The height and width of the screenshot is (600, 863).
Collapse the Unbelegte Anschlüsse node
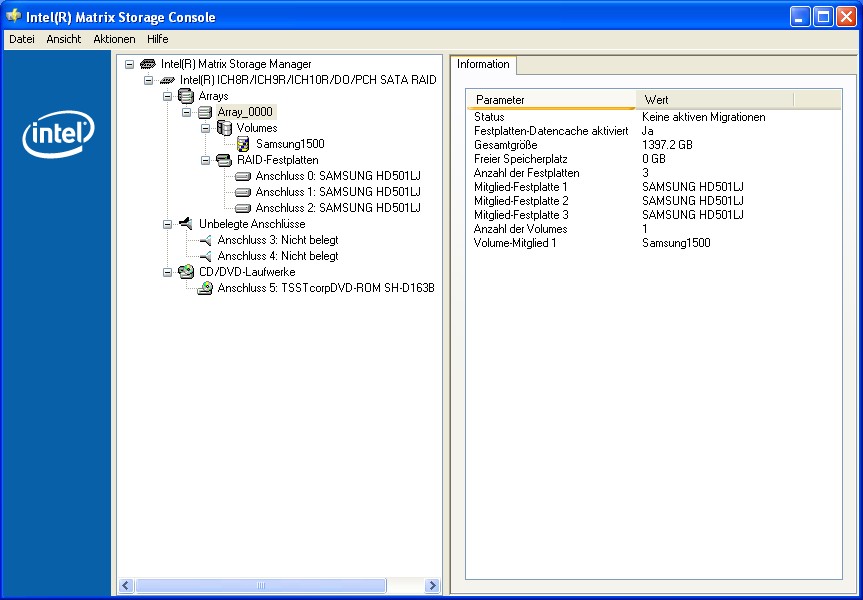coord(167,225)
